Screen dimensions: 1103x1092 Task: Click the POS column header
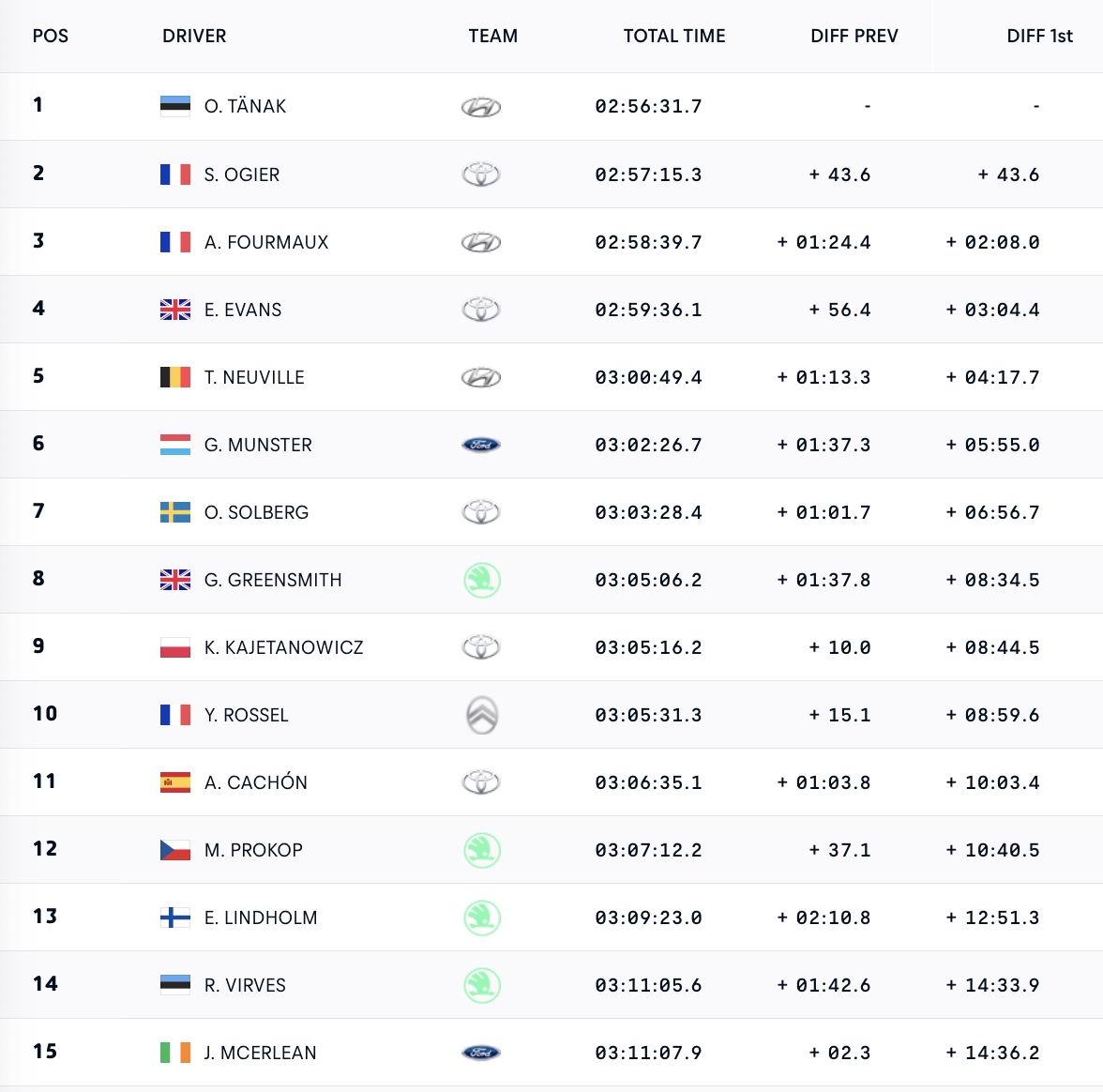point(51,36)
